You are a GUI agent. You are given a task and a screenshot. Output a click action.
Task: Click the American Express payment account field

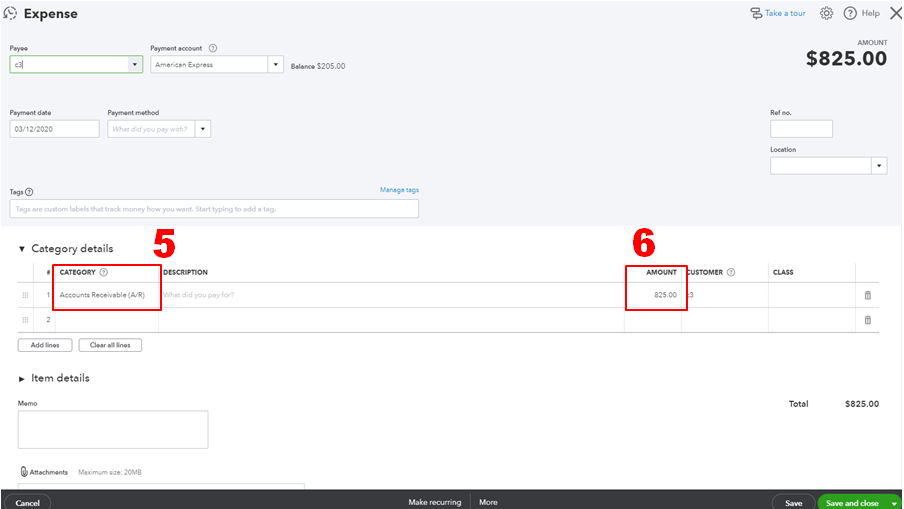point(209,65)
